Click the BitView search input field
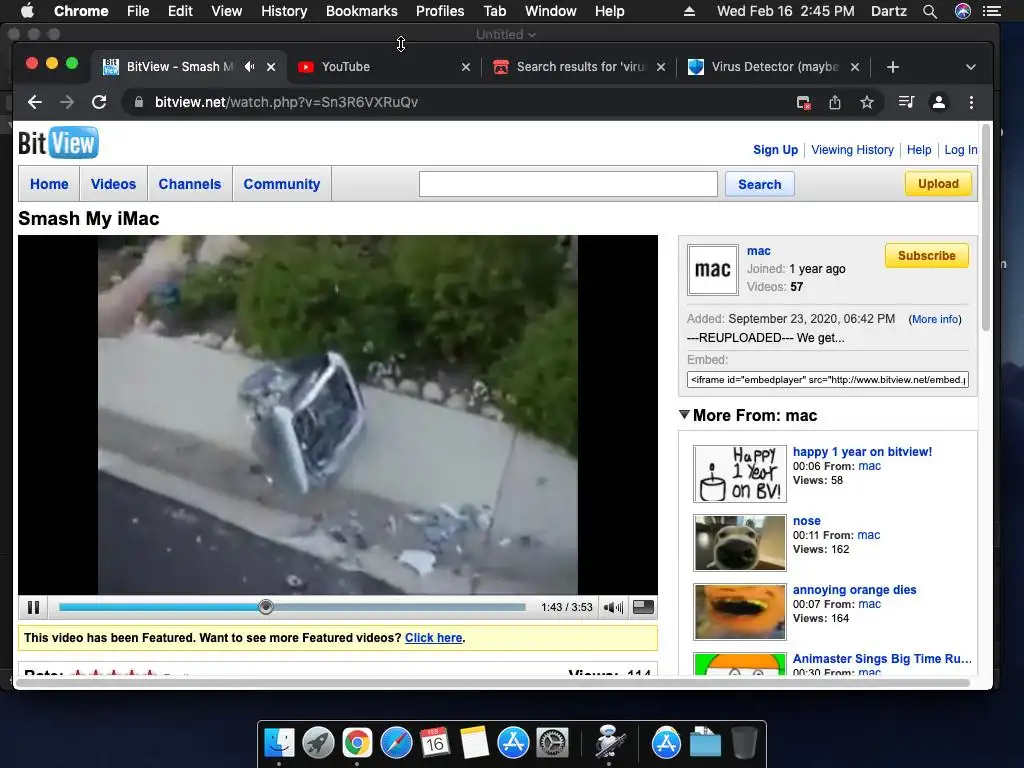The height and width of the screenshot is (768, 1024). (x=568, y=184)
